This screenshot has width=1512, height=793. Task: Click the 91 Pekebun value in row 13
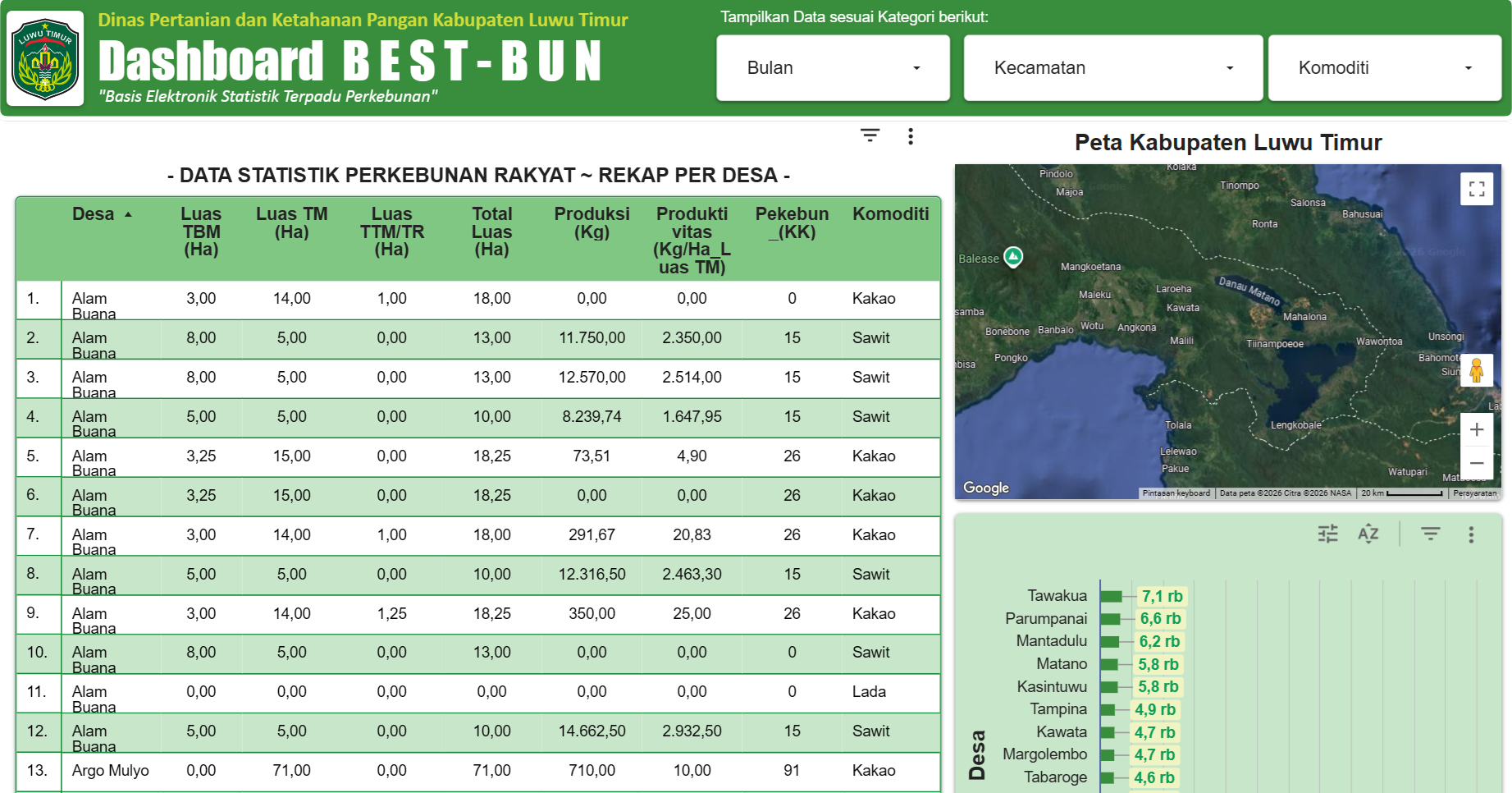tap(792, 771)
